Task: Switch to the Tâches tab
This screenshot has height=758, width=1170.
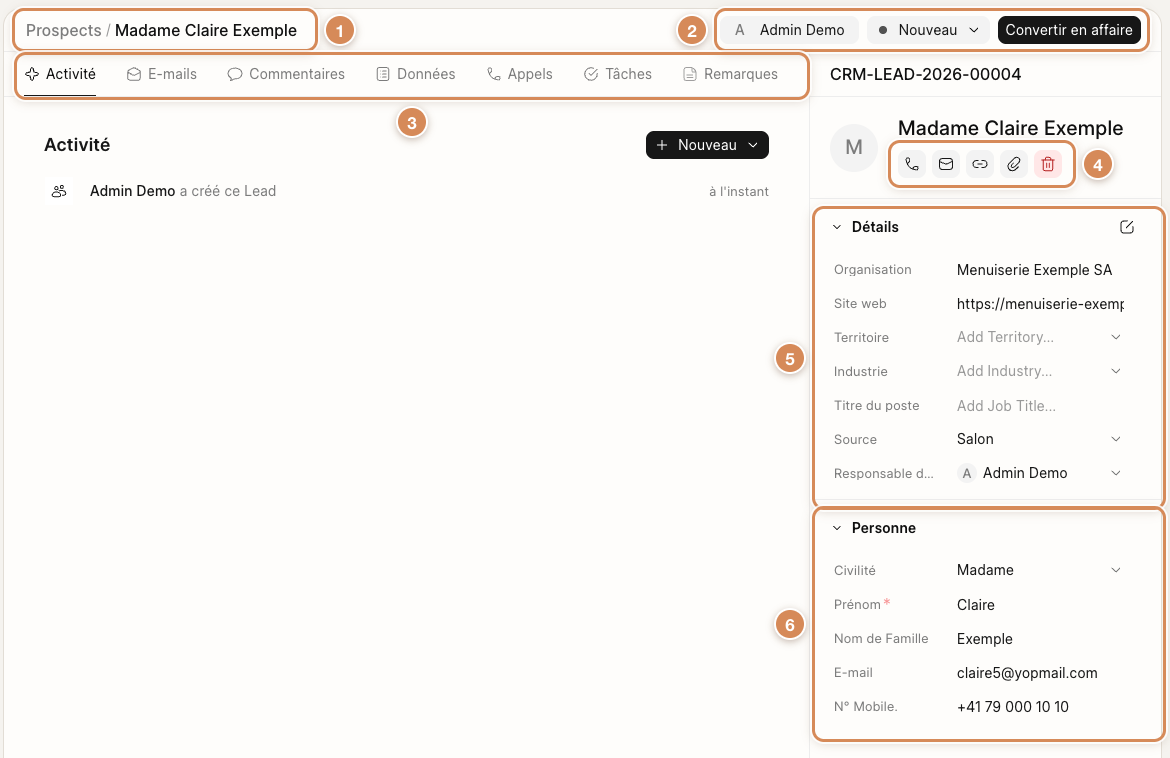Action: [618, 74]
